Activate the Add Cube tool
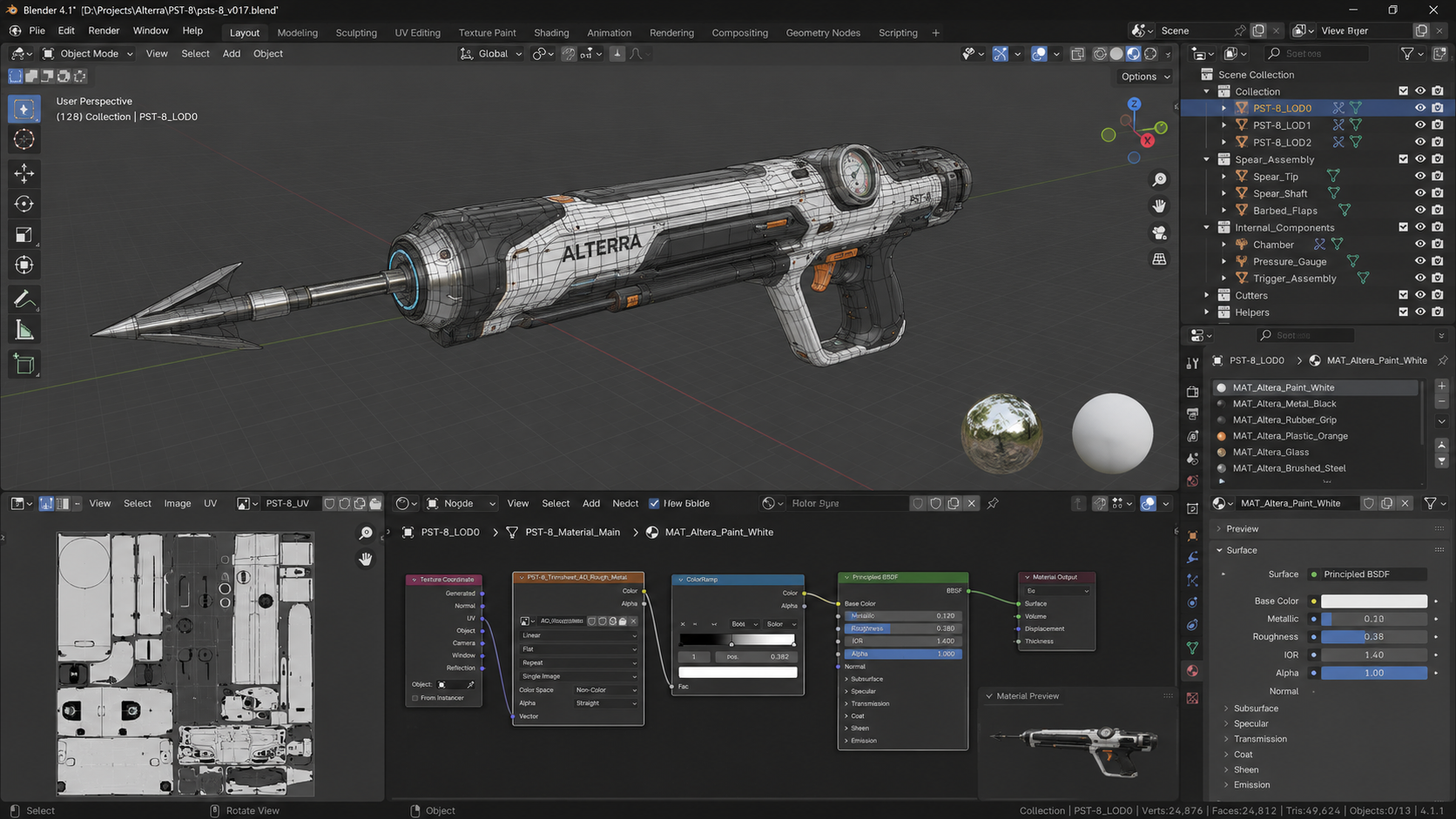This screenshot has height=819, width=1456. pyautogui.click(x=24, y=365)
